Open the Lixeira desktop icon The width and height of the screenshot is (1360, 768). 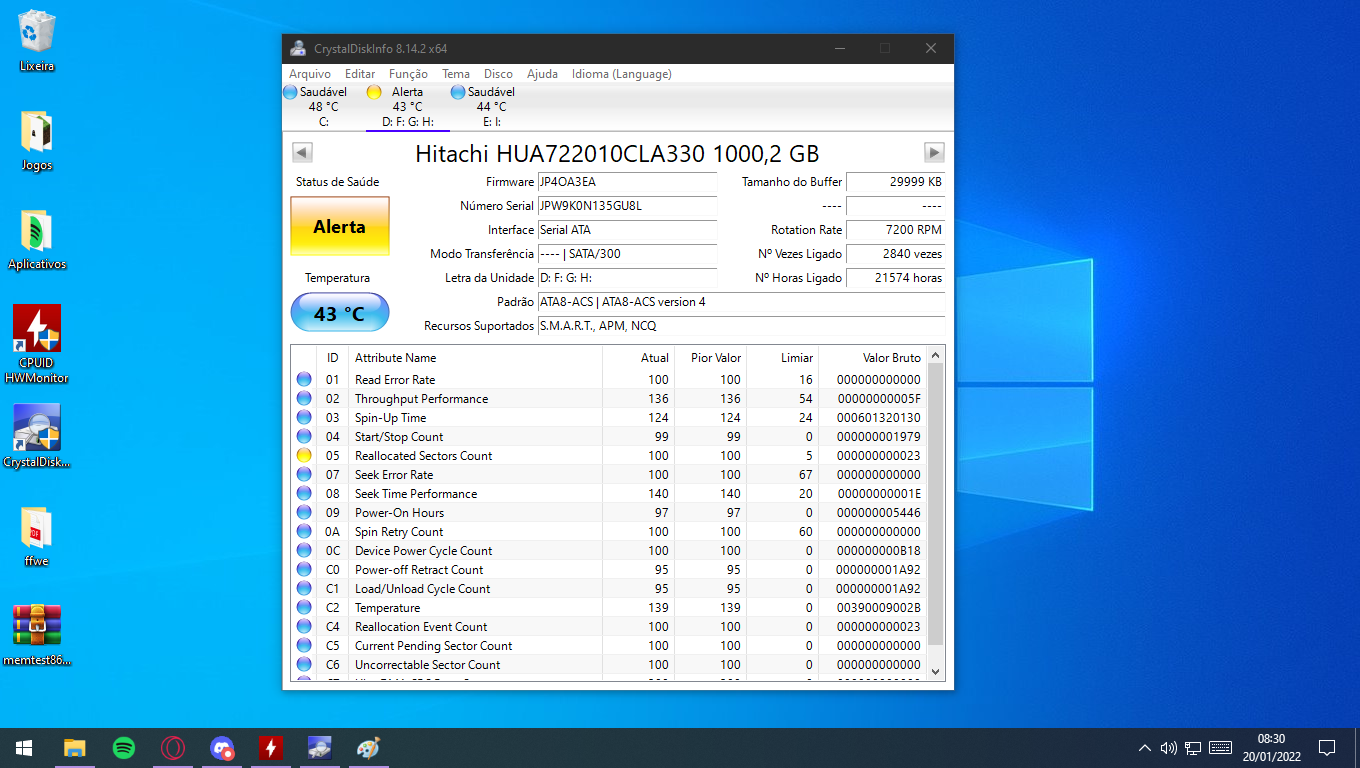click(37, 42)
